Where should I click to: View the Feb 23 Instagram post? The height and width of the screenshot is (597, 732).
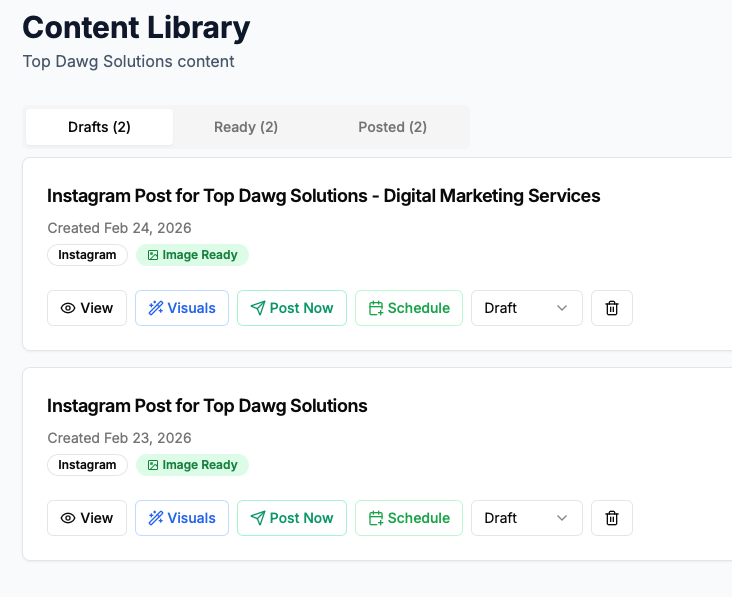click(87, 518)
